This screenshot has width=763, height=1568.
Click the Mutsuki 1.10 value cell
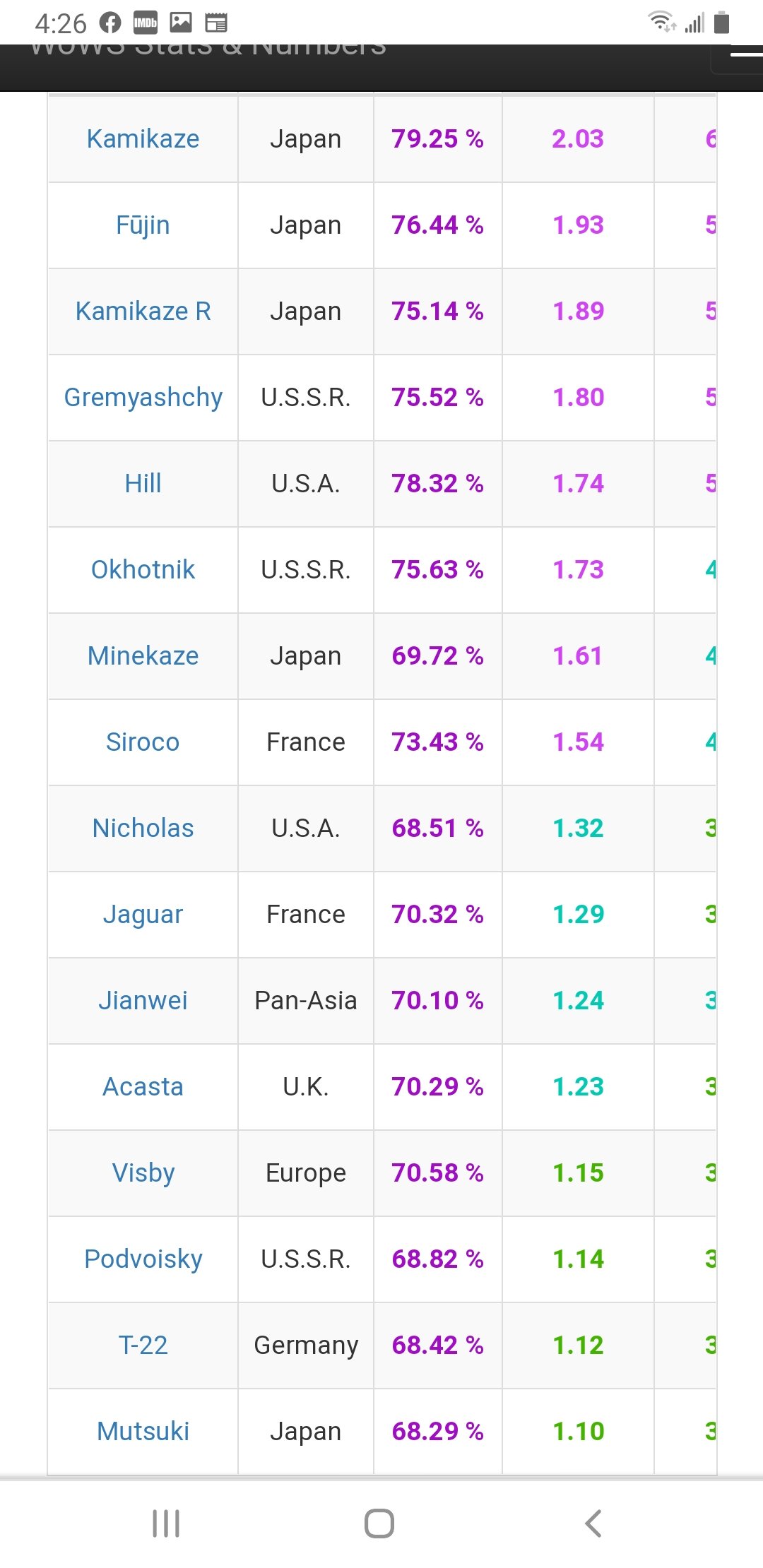pos(578,1432)
